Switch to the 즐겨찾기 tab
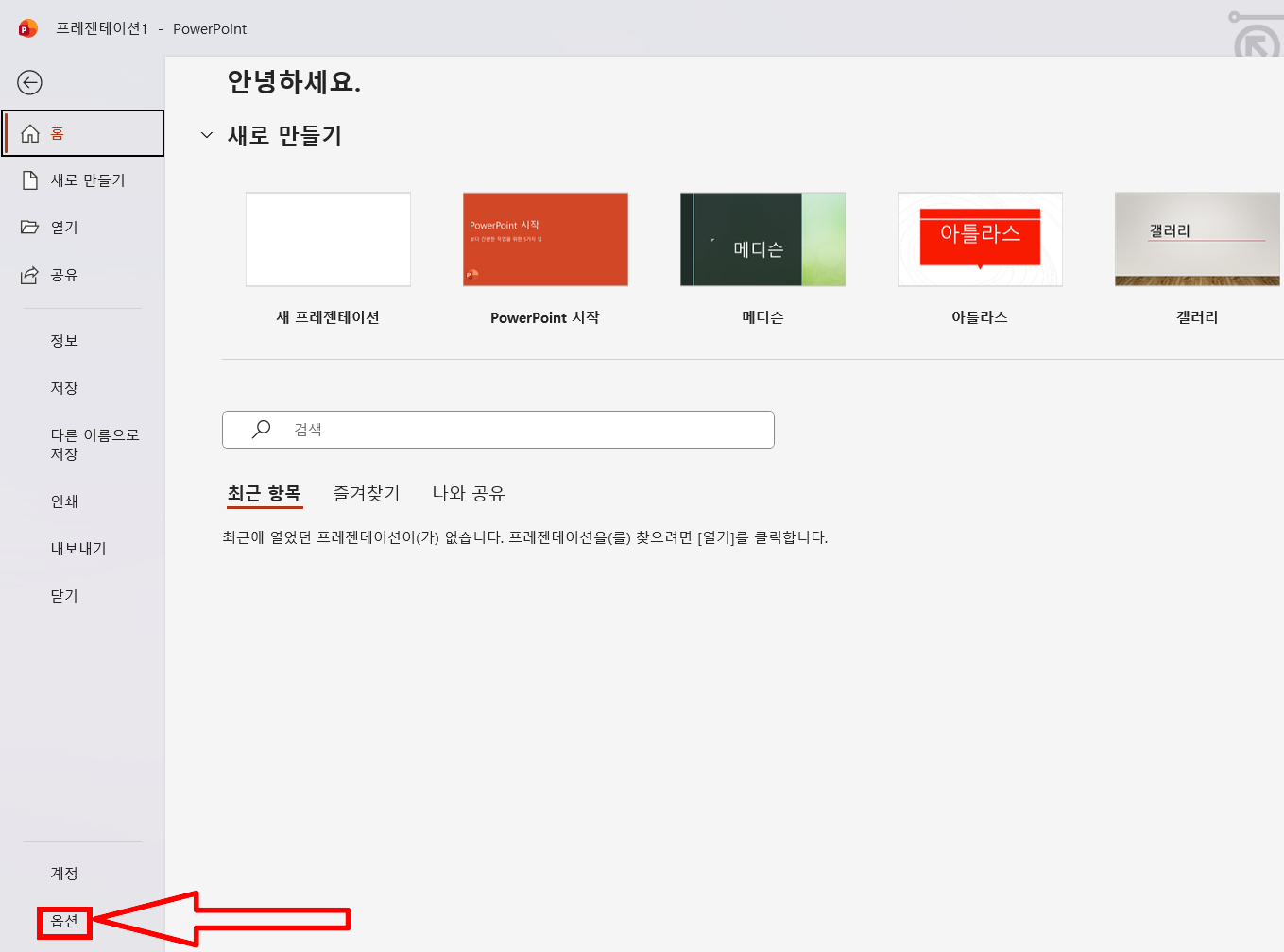The height and width of the screenshot is (952, 1284). [x=367, y=494]
